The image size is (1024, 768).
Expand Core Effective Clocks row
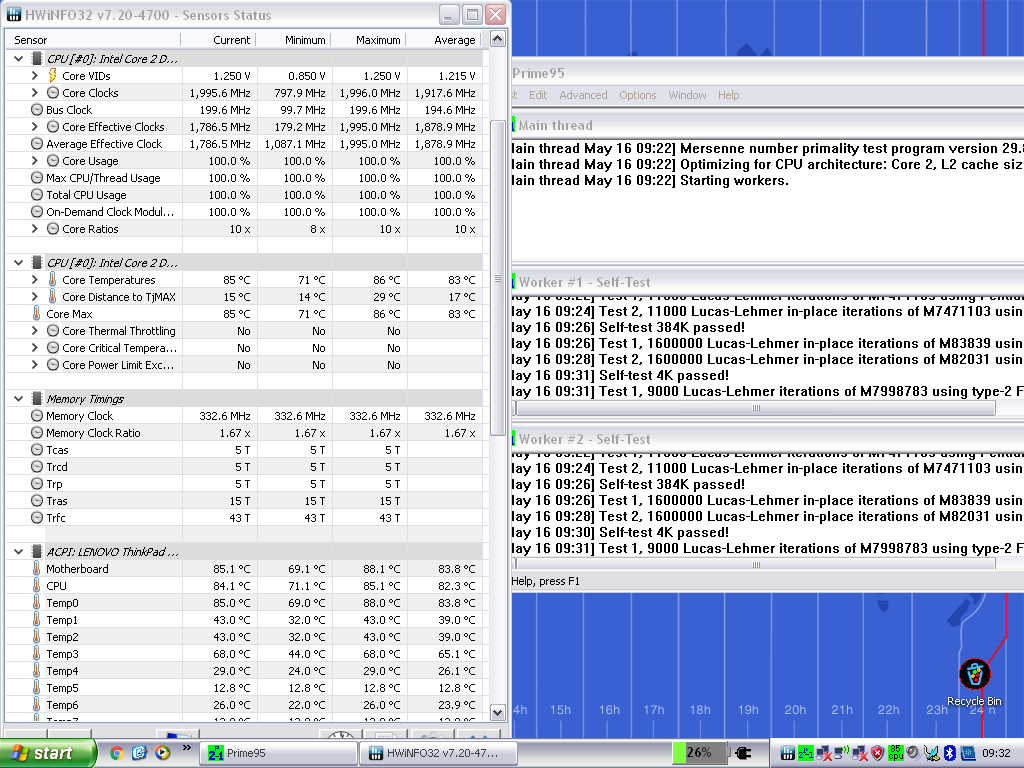click(35, 127)
